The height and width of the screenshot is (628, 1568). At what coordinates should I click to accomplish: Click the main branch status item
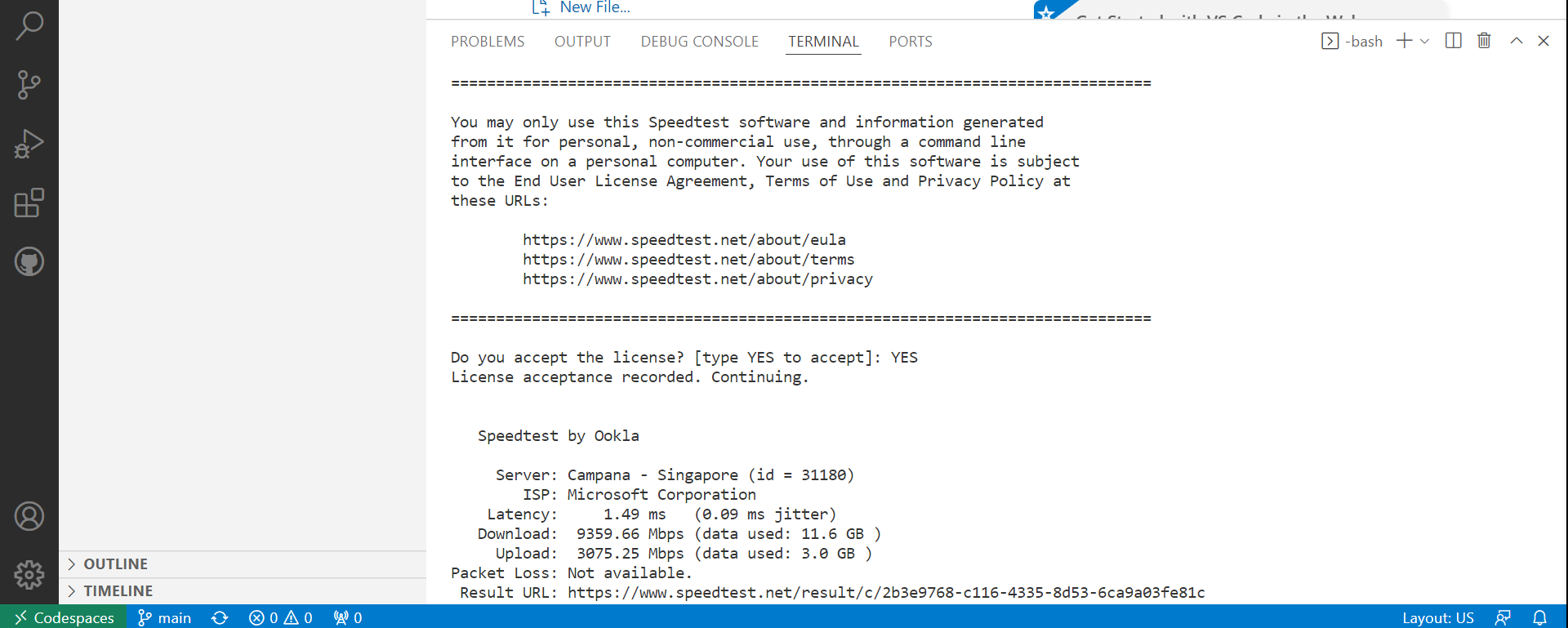(165, 617)
